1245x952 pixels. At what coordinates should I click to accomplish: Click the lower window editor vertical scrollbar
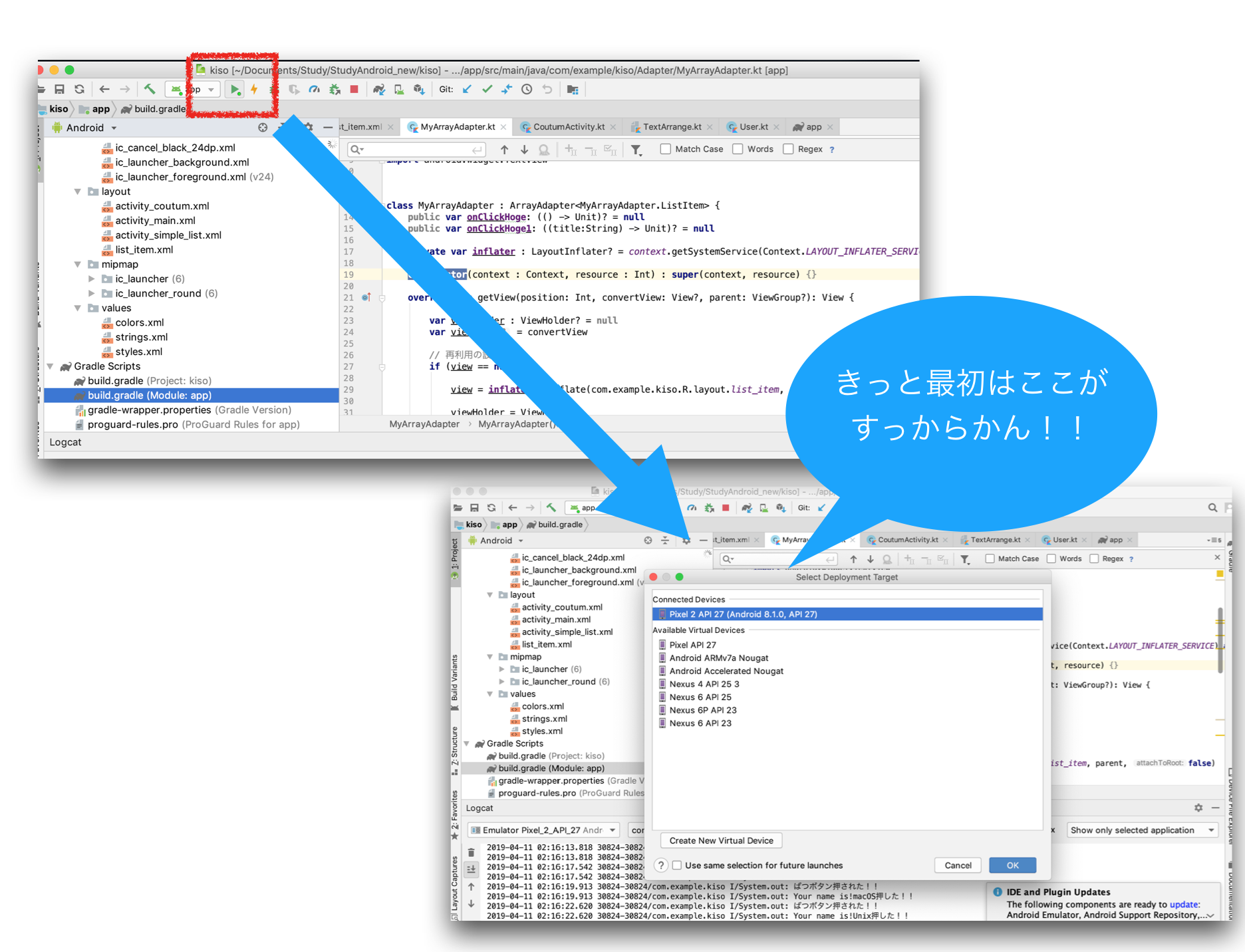(x=1220, y=640)
